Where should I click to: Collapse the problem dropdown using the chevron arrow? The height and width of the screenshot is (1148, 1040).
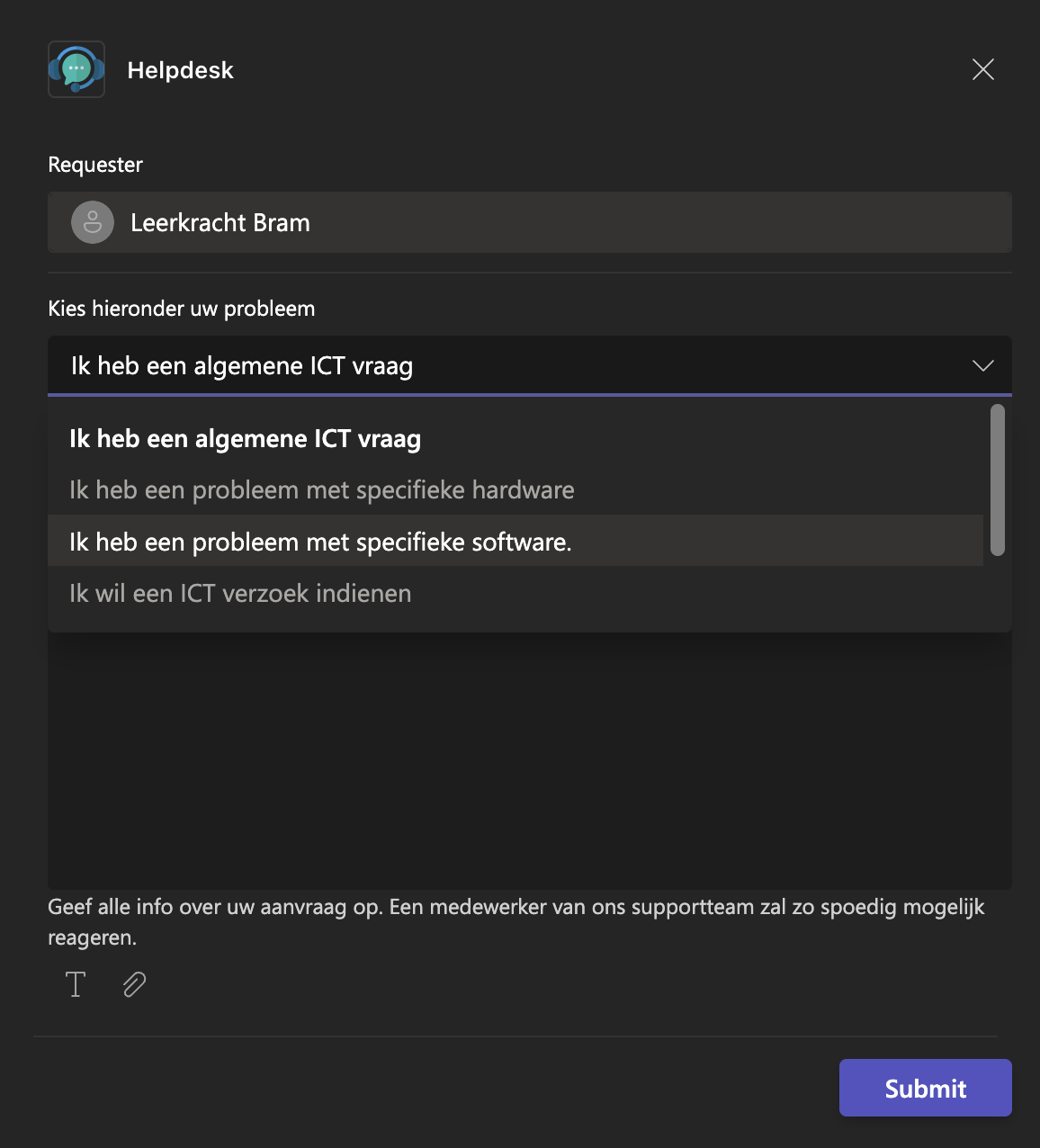(982, 365)
